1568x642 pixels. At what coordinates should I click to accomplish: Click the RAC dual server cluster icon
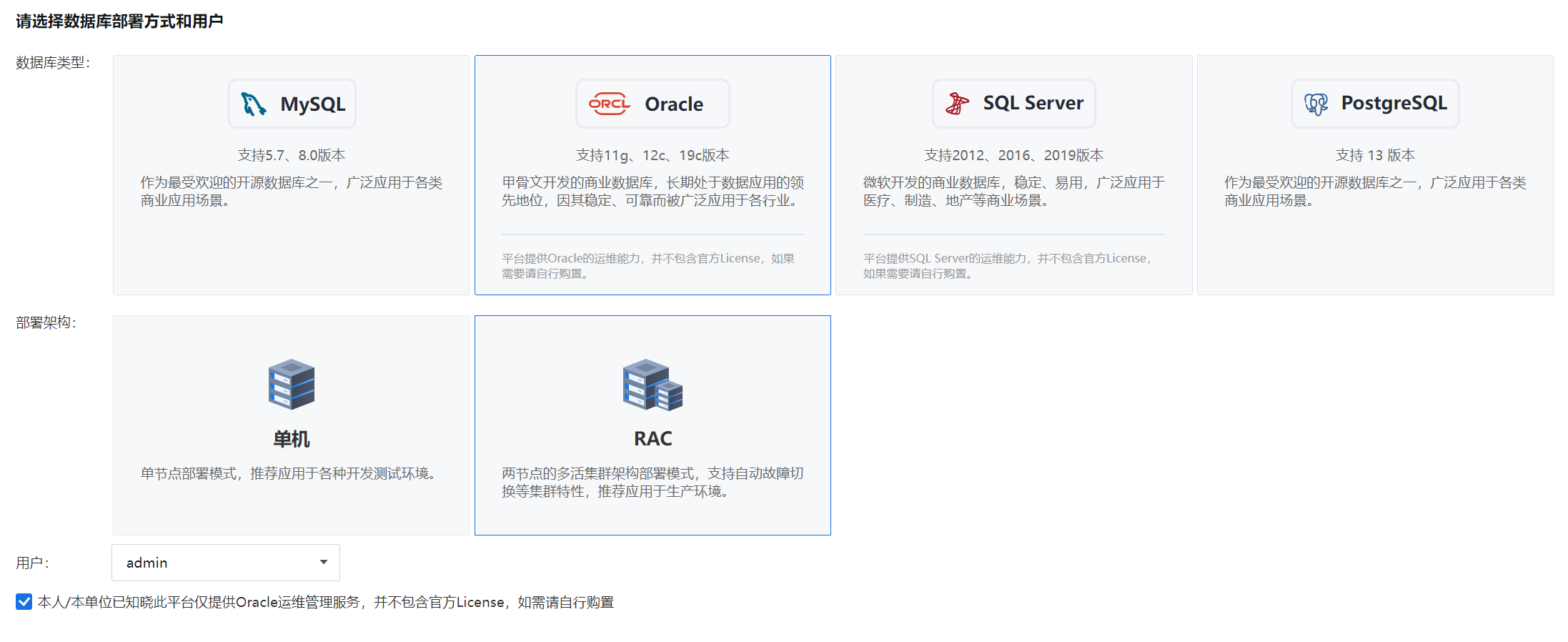coord(652,385)
